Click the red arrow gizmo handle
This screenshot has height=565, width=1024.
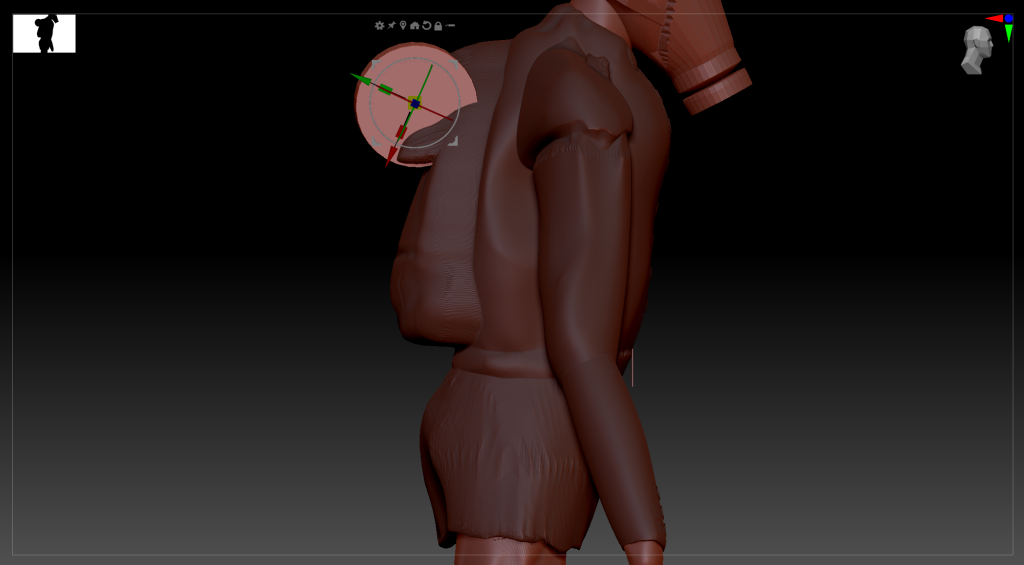[391, 155]
